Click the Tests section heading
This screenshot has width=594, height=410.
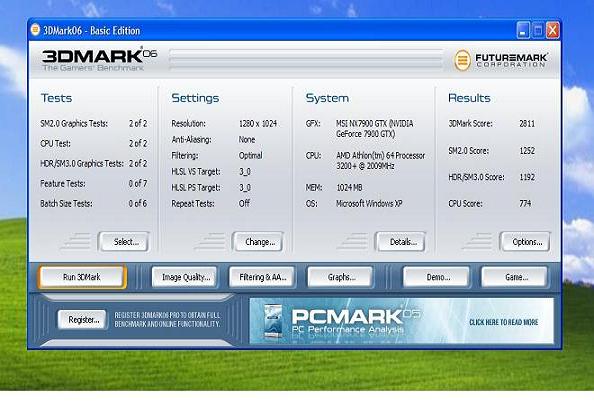click(56, 98)
